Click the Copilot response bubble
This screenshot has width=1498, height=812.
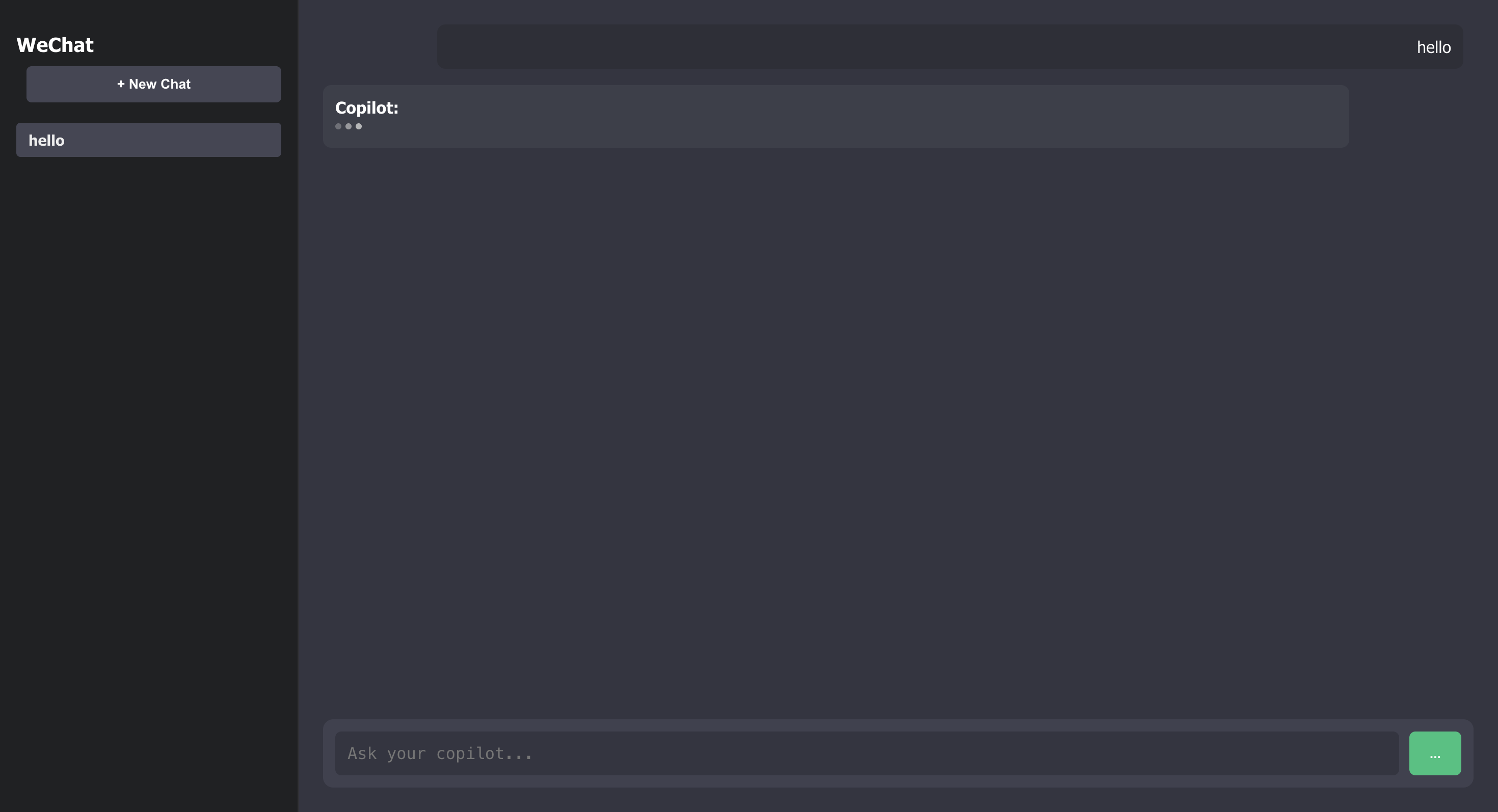coord(836,117)
